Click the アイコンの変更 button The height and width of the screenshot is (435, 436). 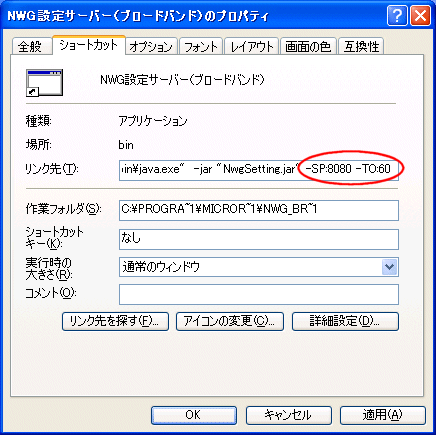click(x=230, y=321)
